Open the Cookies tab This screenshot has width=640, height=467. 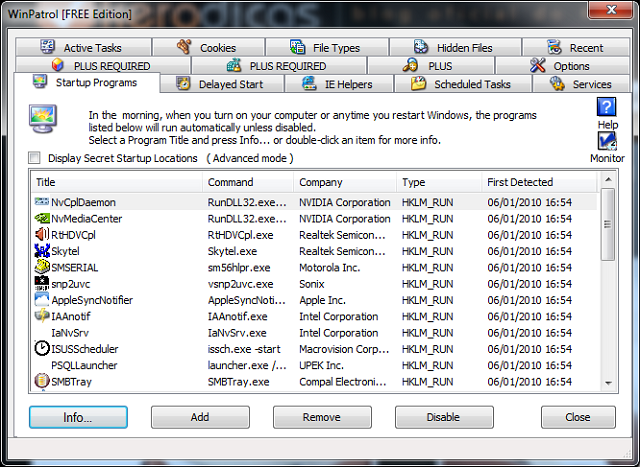(209, 47)
